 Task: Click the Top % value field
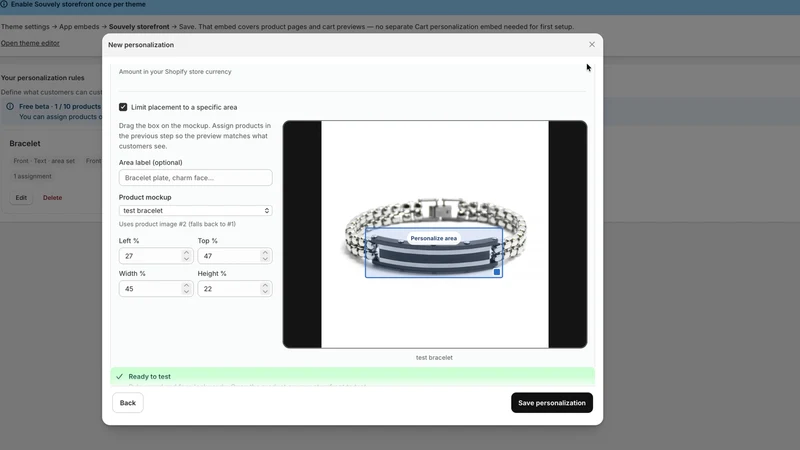(x=229, y=256)
